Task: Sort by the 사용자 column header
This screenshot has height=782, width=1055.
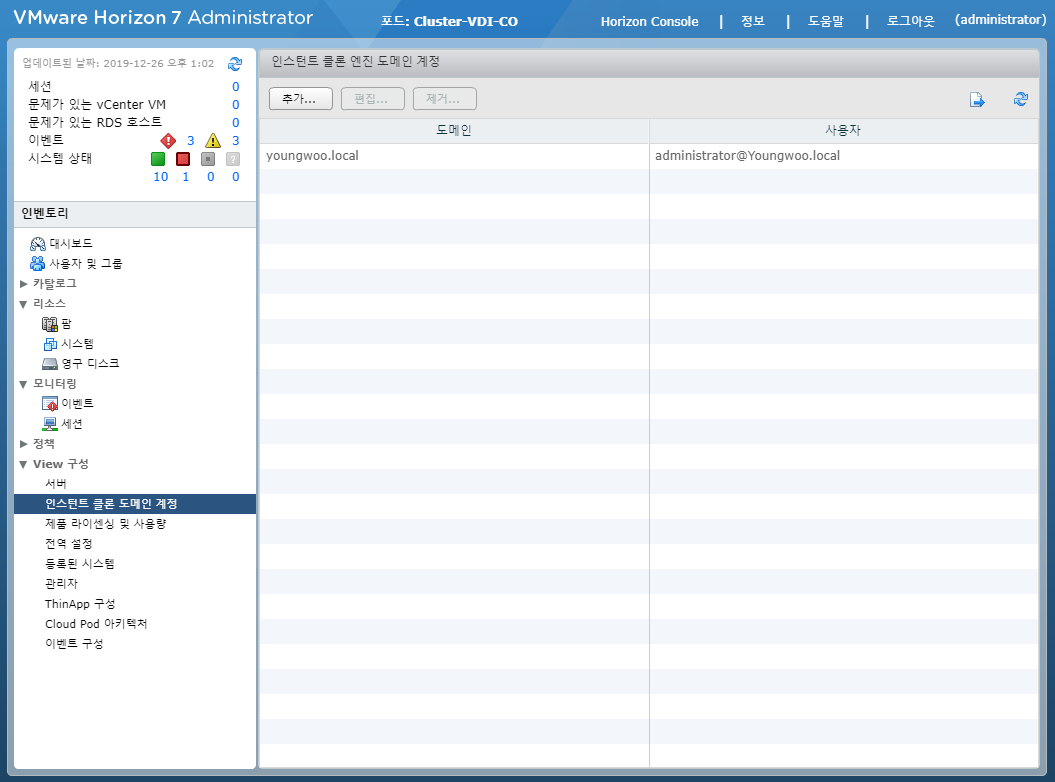Action: tap(844, 131)
